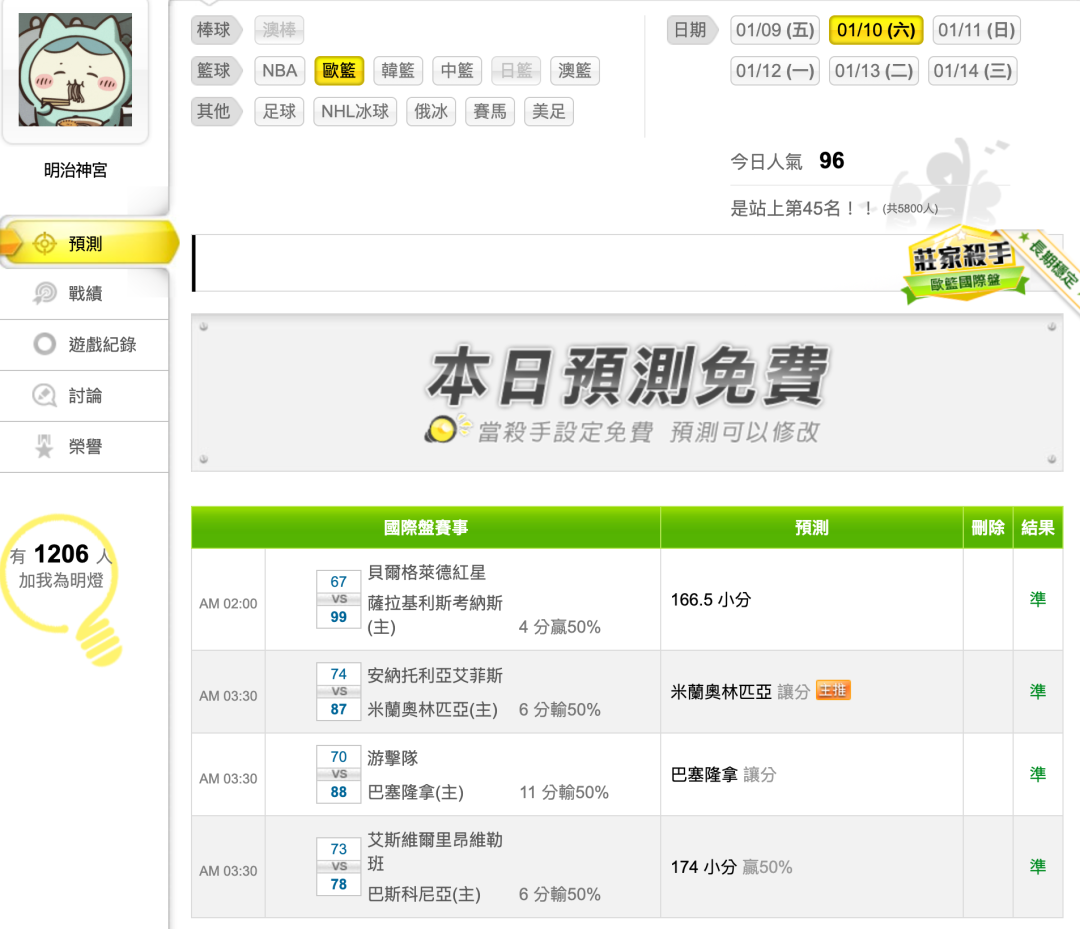Choose date 01/13 (二)
This screenshot has width=1080, height=929.
(874, 70)
